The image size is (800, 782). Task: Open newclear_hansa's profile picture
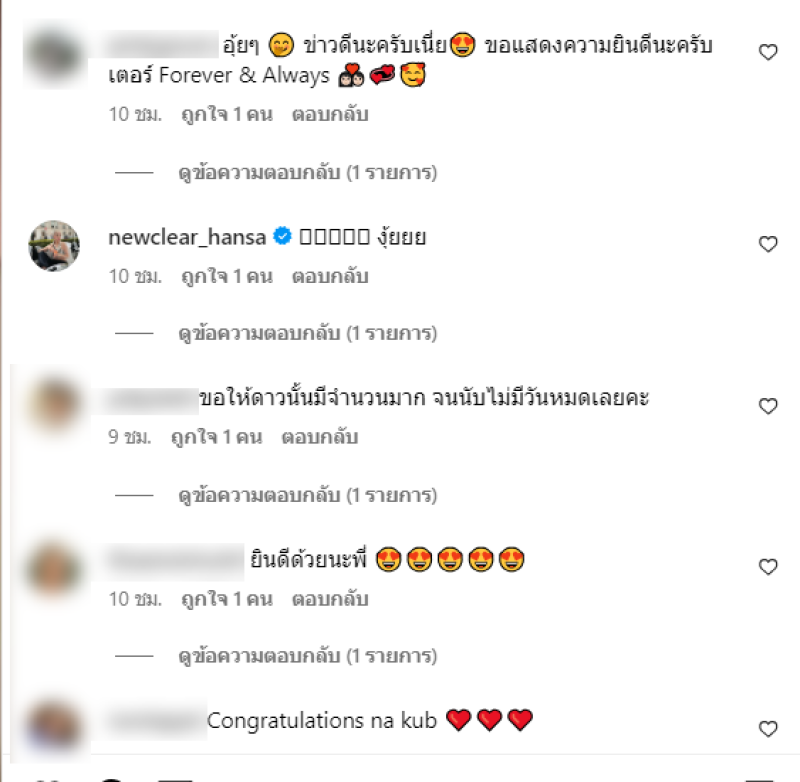pos(54,246)
